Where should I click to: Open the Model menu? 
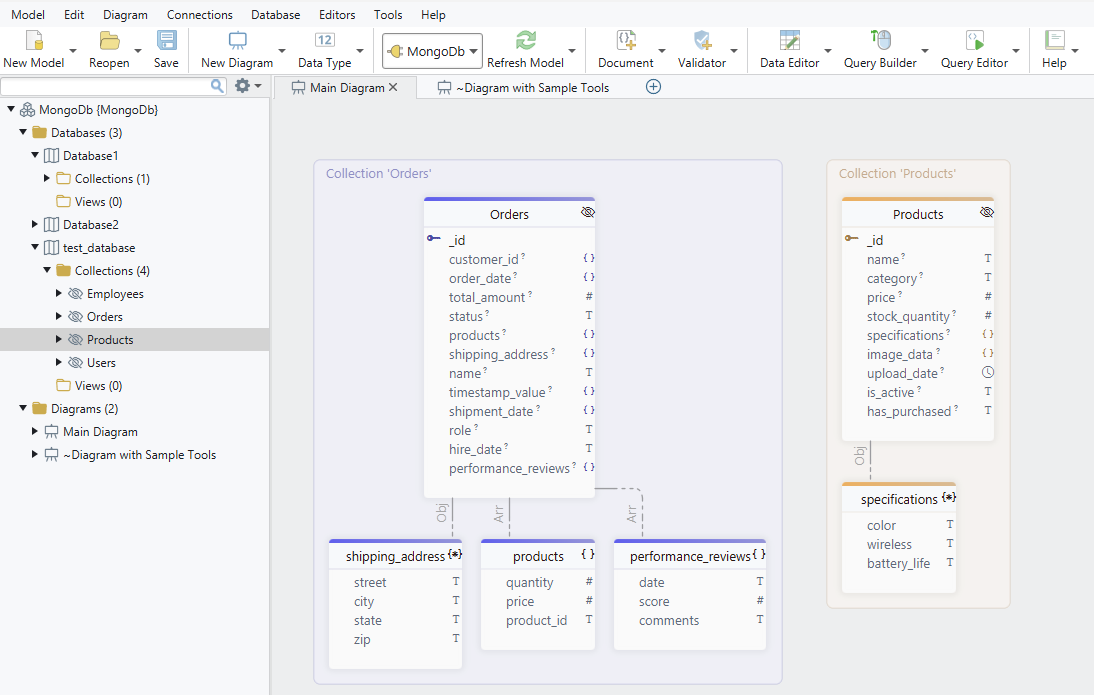(28, 15)
